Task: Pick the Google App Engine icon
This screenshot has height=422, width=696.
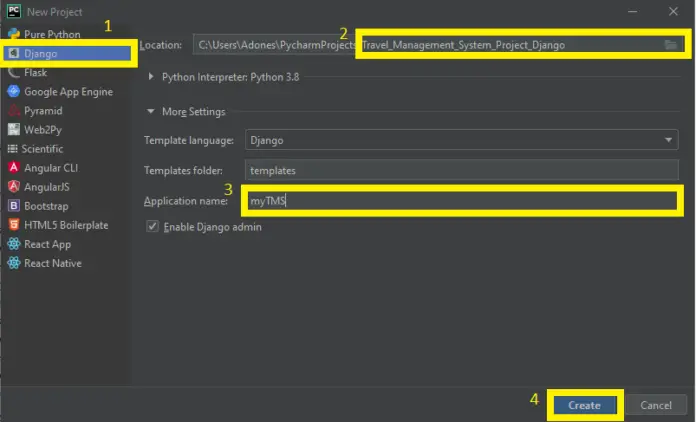Action: (x=13, y=91)
